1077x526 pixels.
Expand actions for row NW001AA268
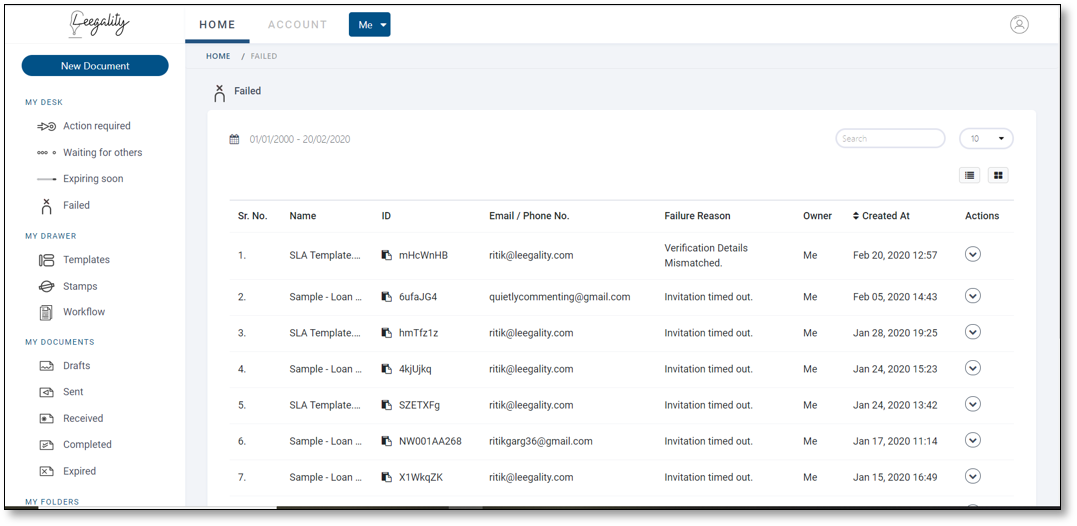[x=973, y=440]
